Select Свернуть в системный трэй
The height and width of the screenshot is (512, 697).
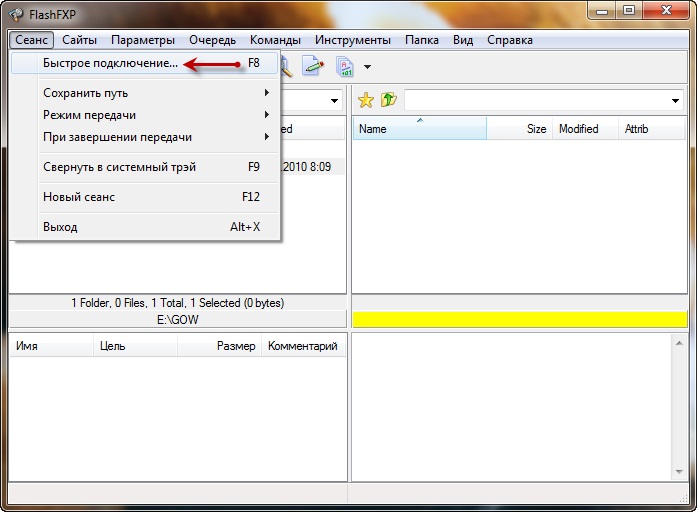tap(119, 167)
